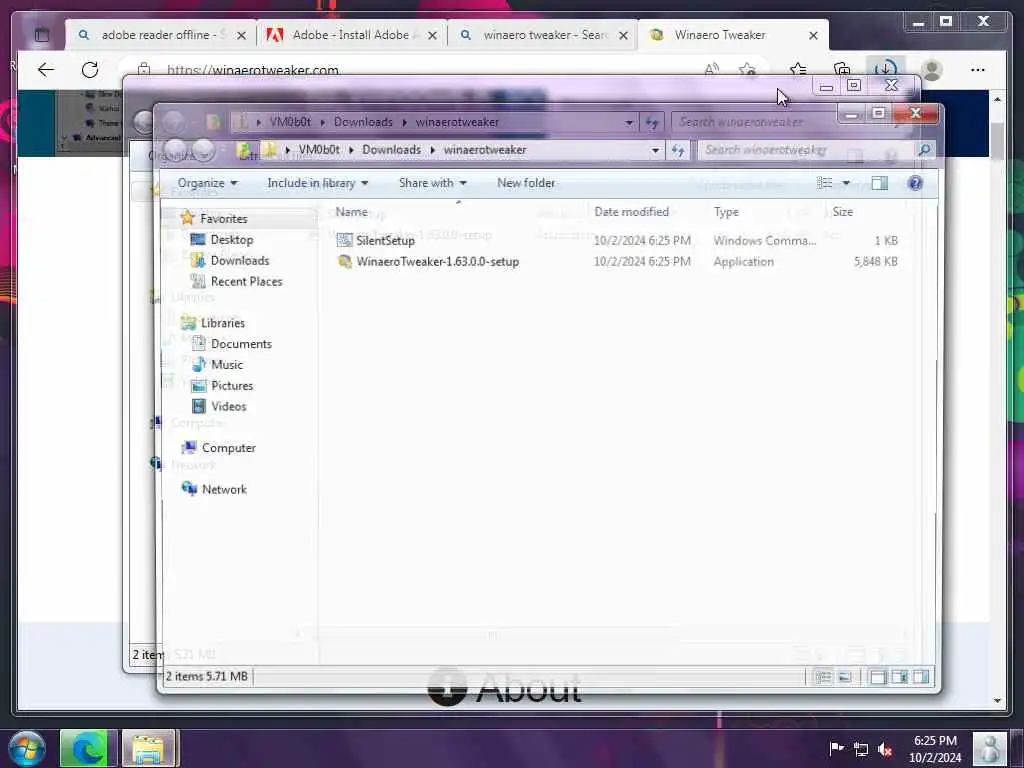Click the muted volume tray icon
The height and width of the screenshot is (768, 1024).
tap(885, 749)
